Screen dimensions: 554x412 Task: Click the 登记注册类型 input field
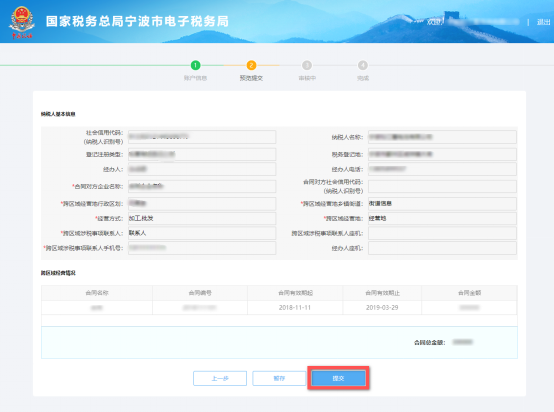coord(202,154)
